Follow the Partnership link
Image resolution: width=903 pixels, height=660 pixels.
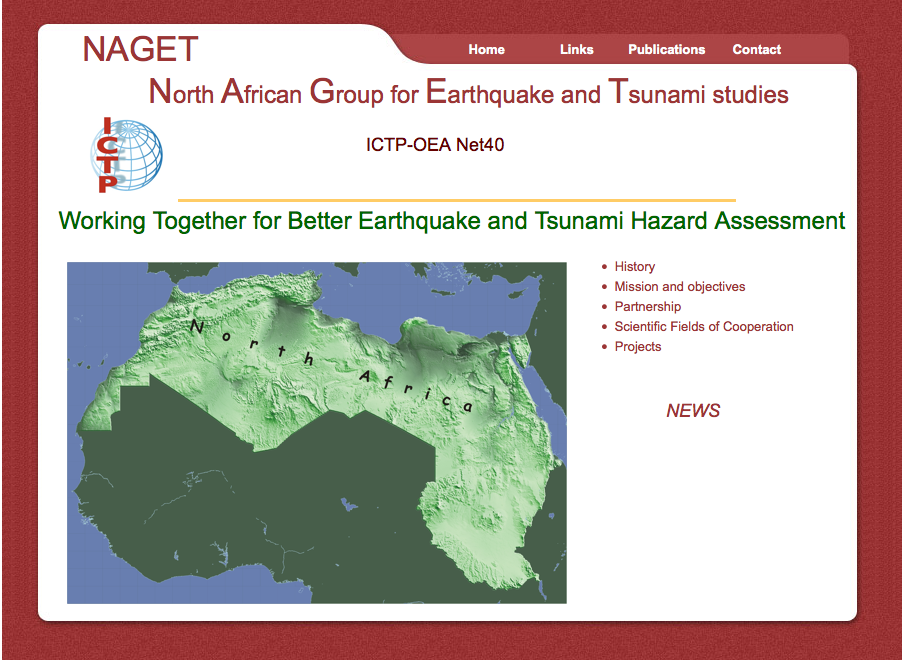coord(647,306)
